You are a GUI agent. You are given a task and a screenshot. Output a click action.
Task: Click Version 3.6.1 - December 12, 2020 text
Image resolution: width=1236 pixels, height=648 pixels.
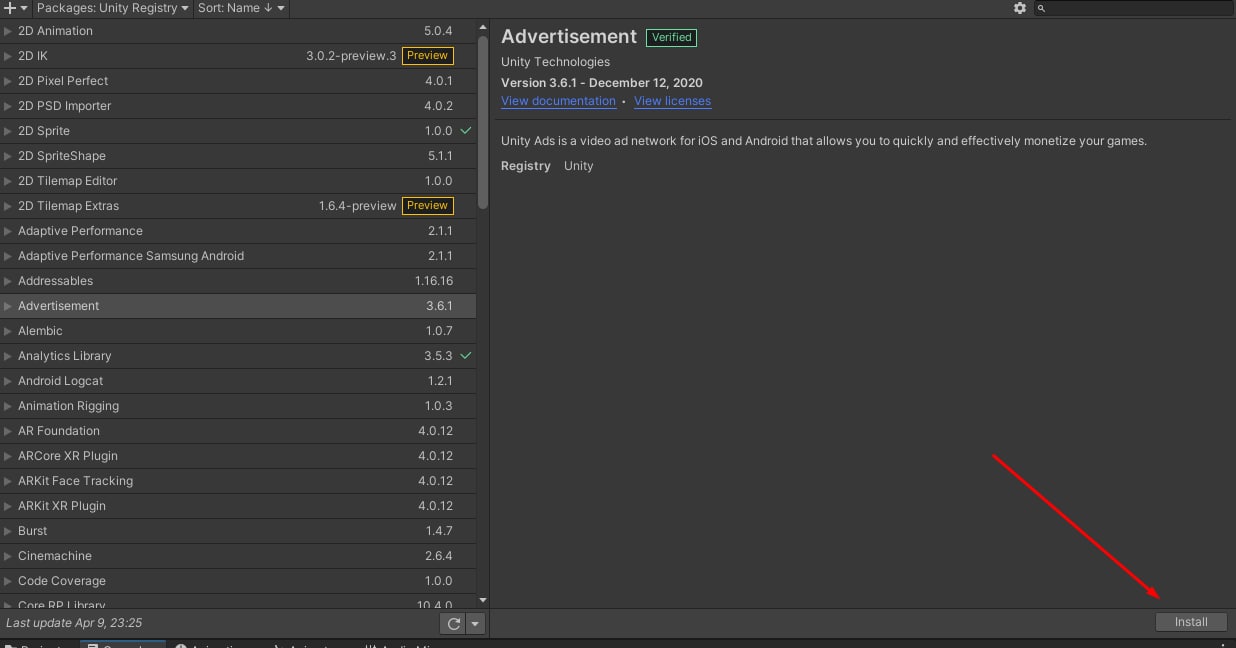coord(602,83)
